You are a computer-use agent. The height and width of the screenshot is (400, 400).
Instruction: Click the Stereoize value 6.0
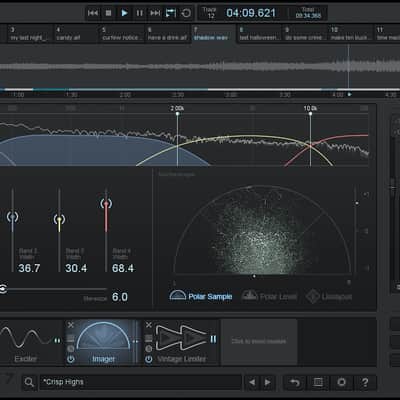[x=120, y=297]
